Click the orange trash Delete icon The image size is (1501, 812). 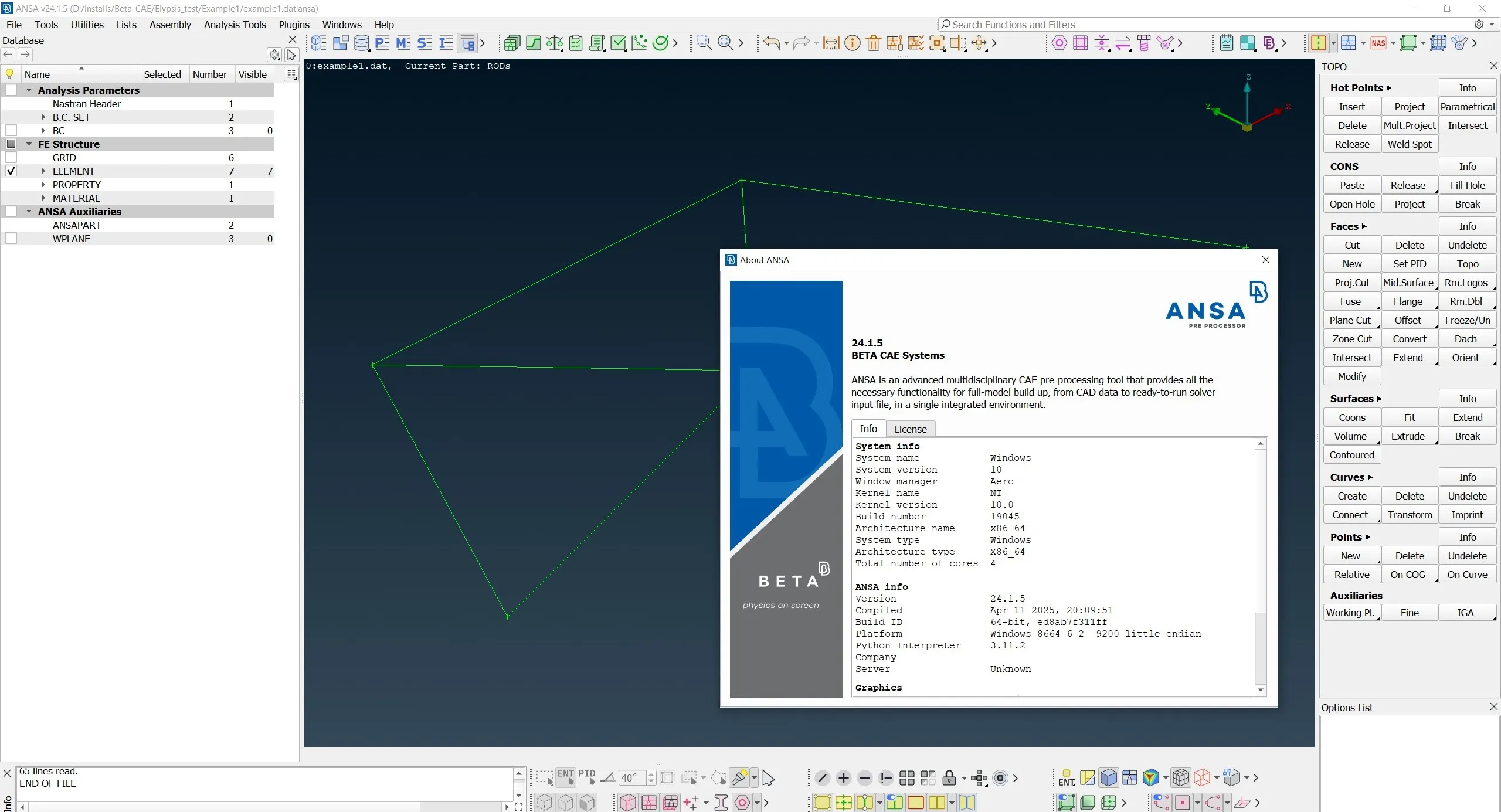pos(874,43)
